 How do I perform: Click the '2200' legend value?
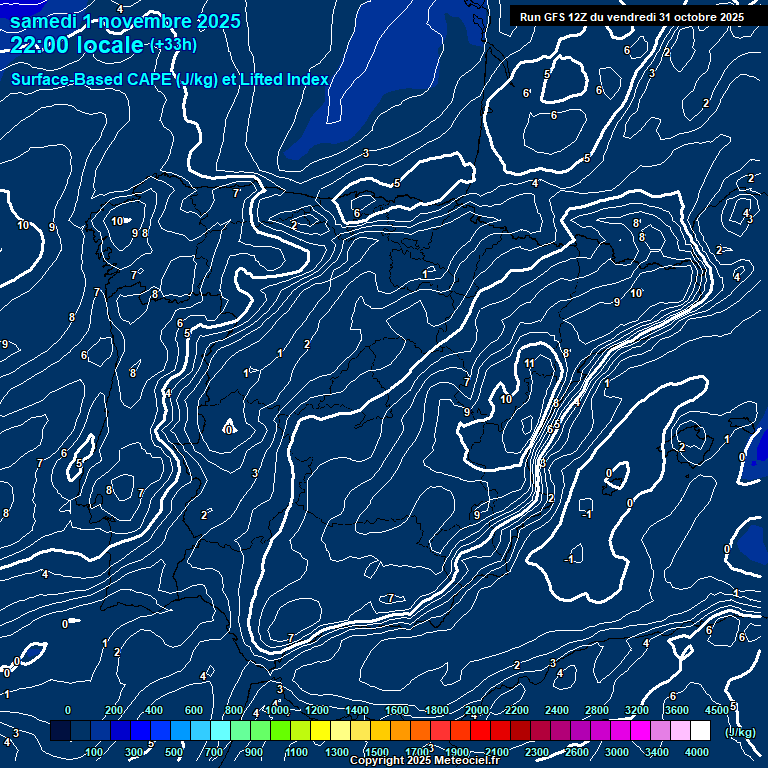[x=517, y=710]
